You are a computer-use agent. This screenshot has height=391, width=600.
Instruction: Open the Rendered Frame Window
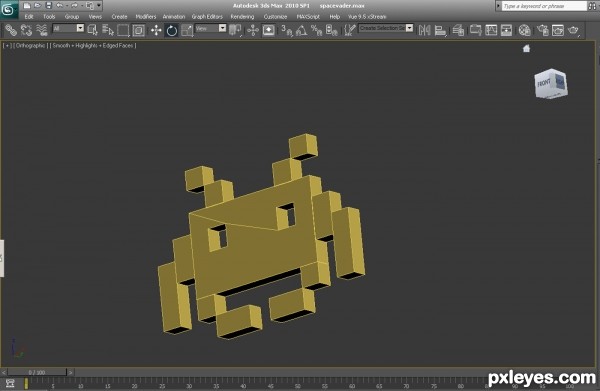[558, 30]
